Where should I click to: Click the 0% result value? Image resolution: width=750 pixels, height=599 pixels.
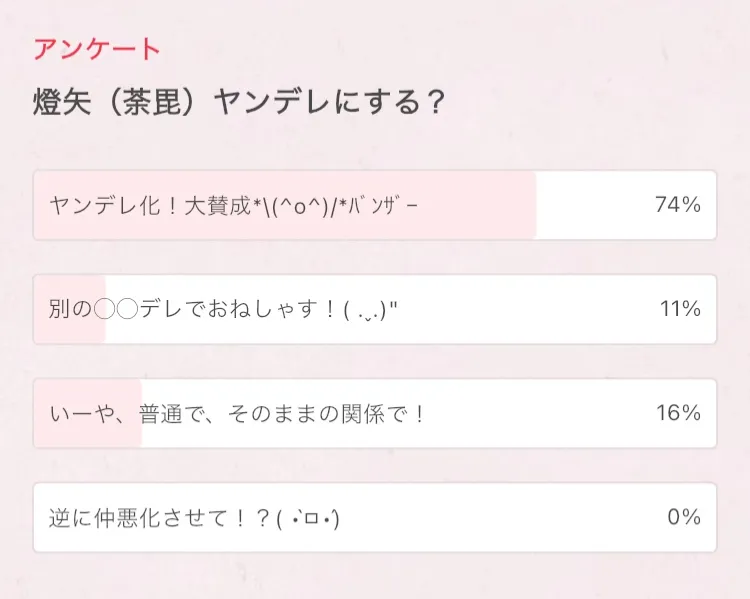(x=684, y=517)
